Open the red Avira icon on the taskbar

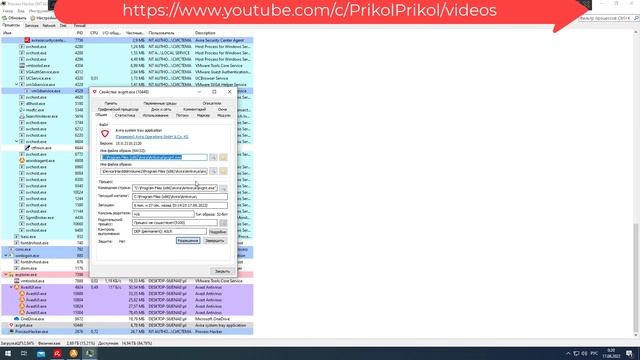[x=57, y=353]
